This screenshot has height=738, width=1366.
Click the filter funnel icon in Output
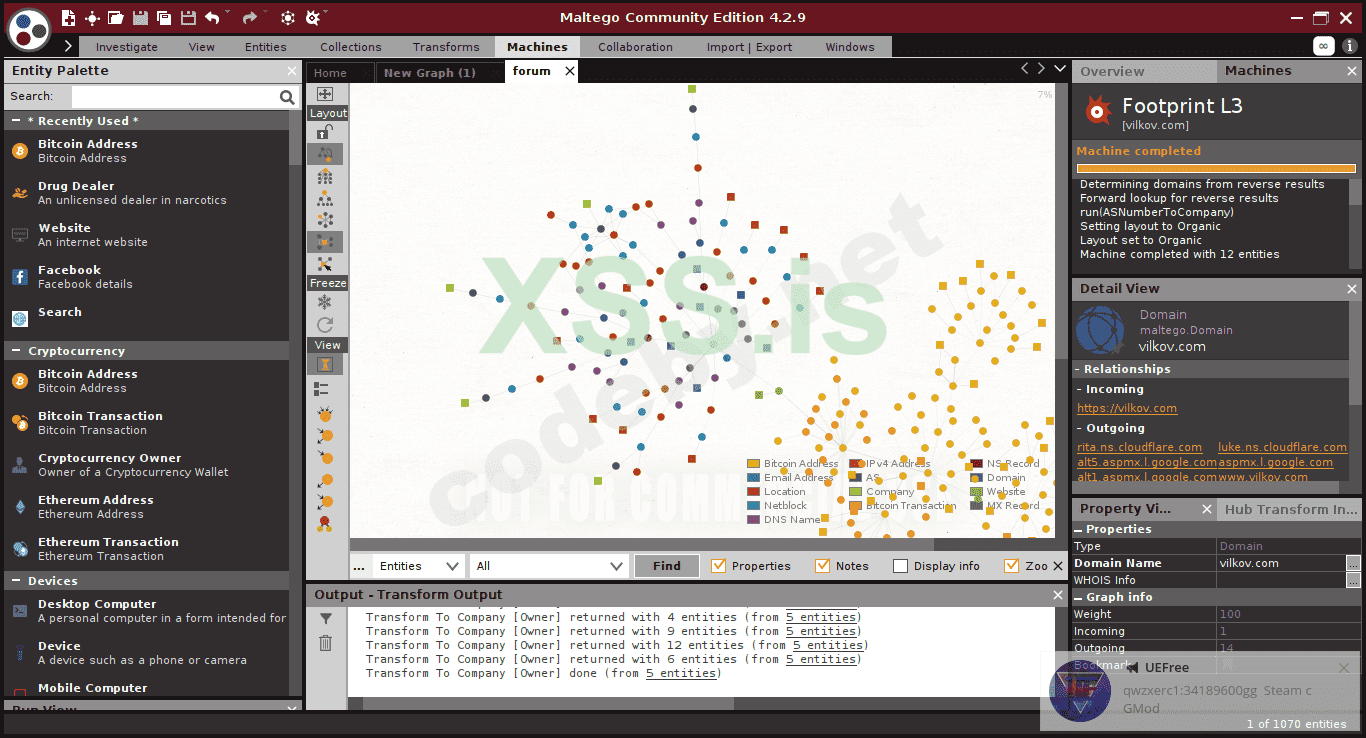coord(325,619)
